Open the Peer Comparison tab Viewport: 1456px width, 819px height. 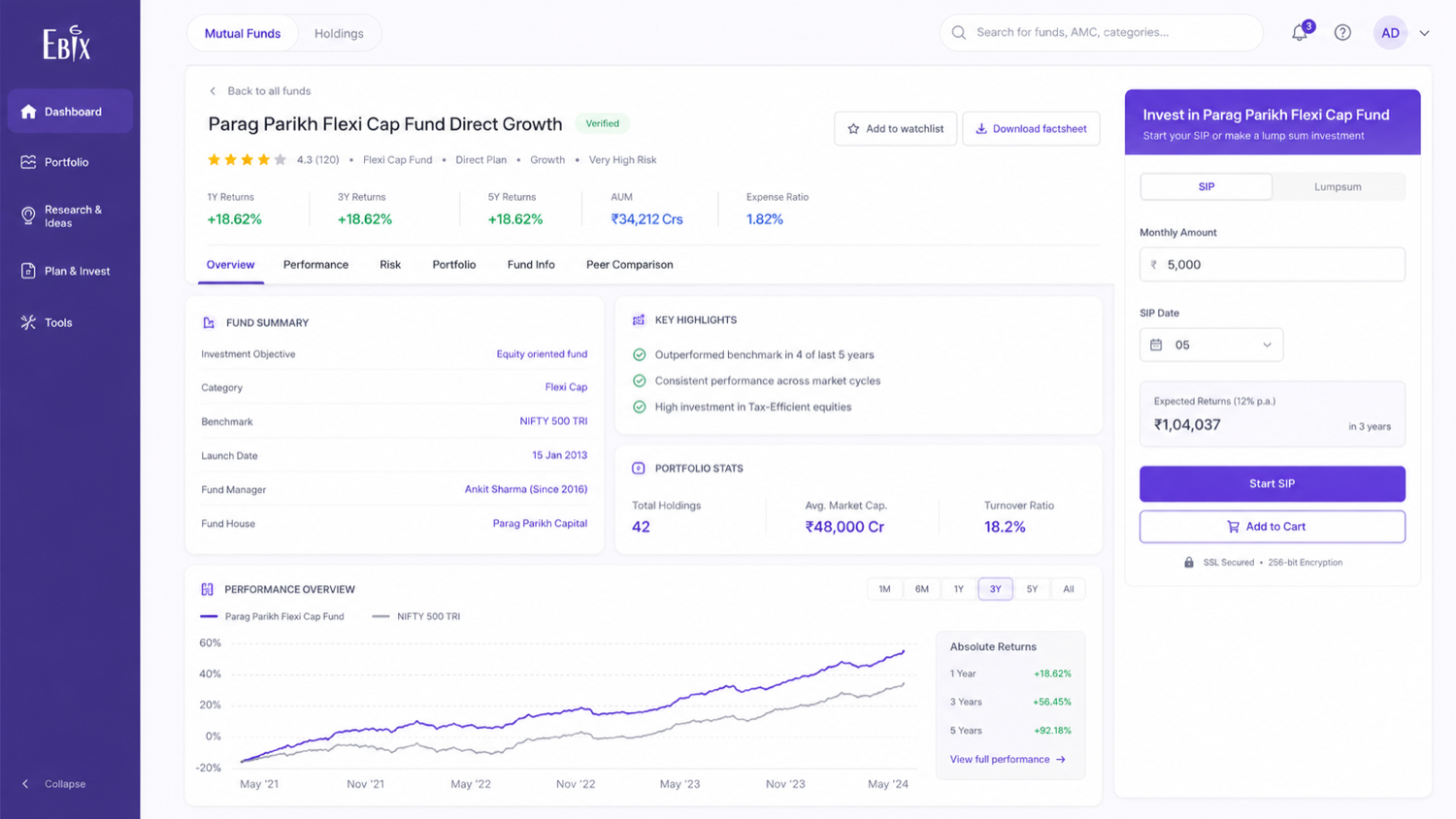click(x=629, y=265)
